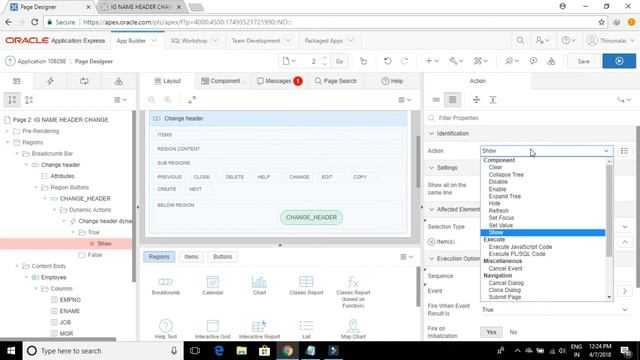Collapse the Regions tree node

coord(7,142)
